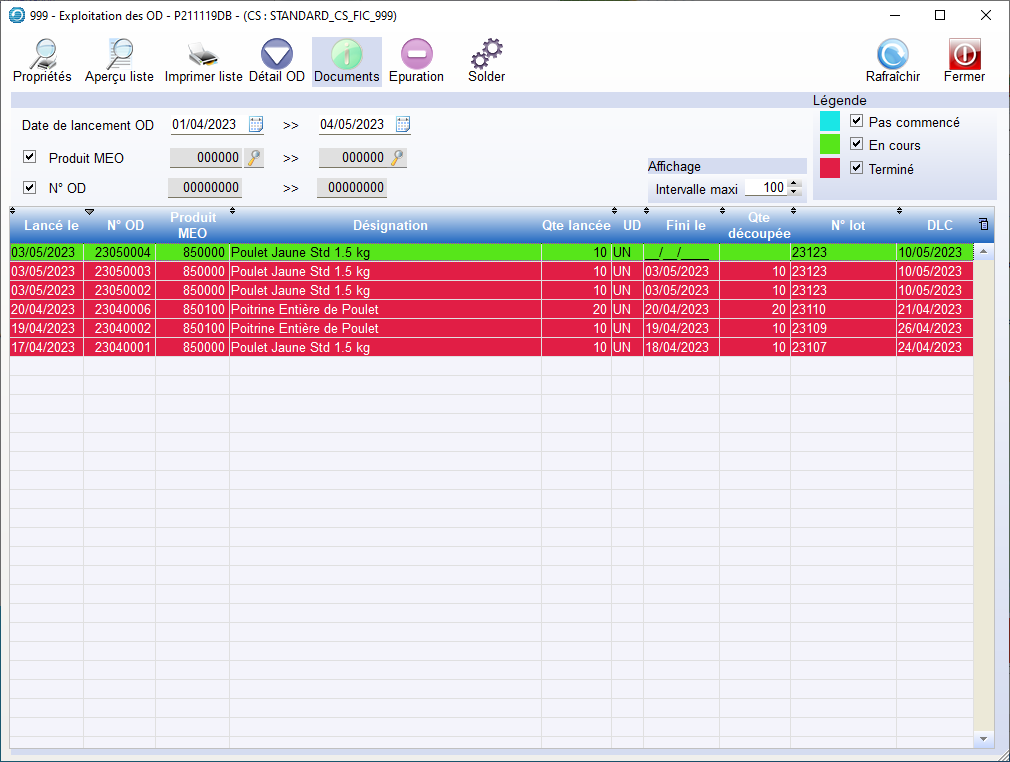Open lookup for the first Produit MEO field
1010x762 pixels.
(255, 157)
